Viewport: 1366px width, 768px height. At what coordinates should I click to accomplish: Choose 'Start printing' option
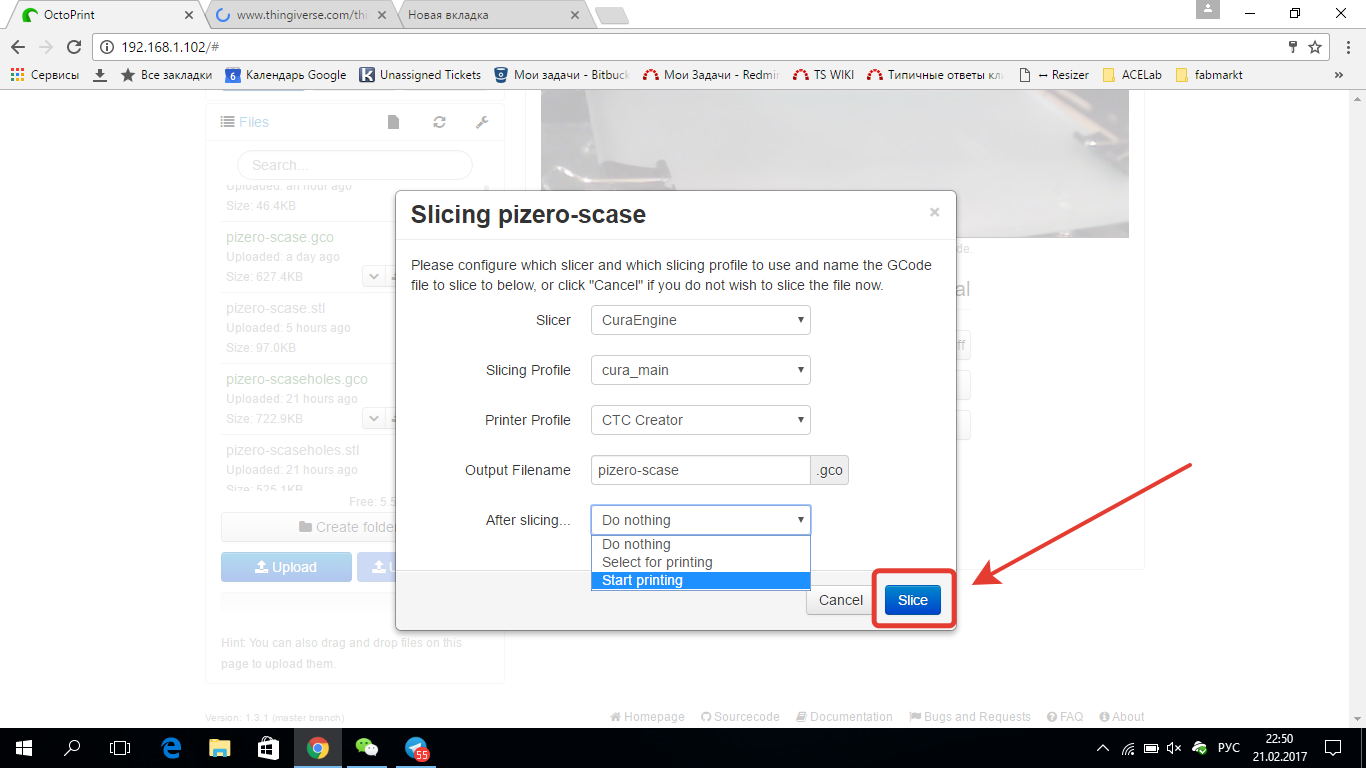[700, 580]
